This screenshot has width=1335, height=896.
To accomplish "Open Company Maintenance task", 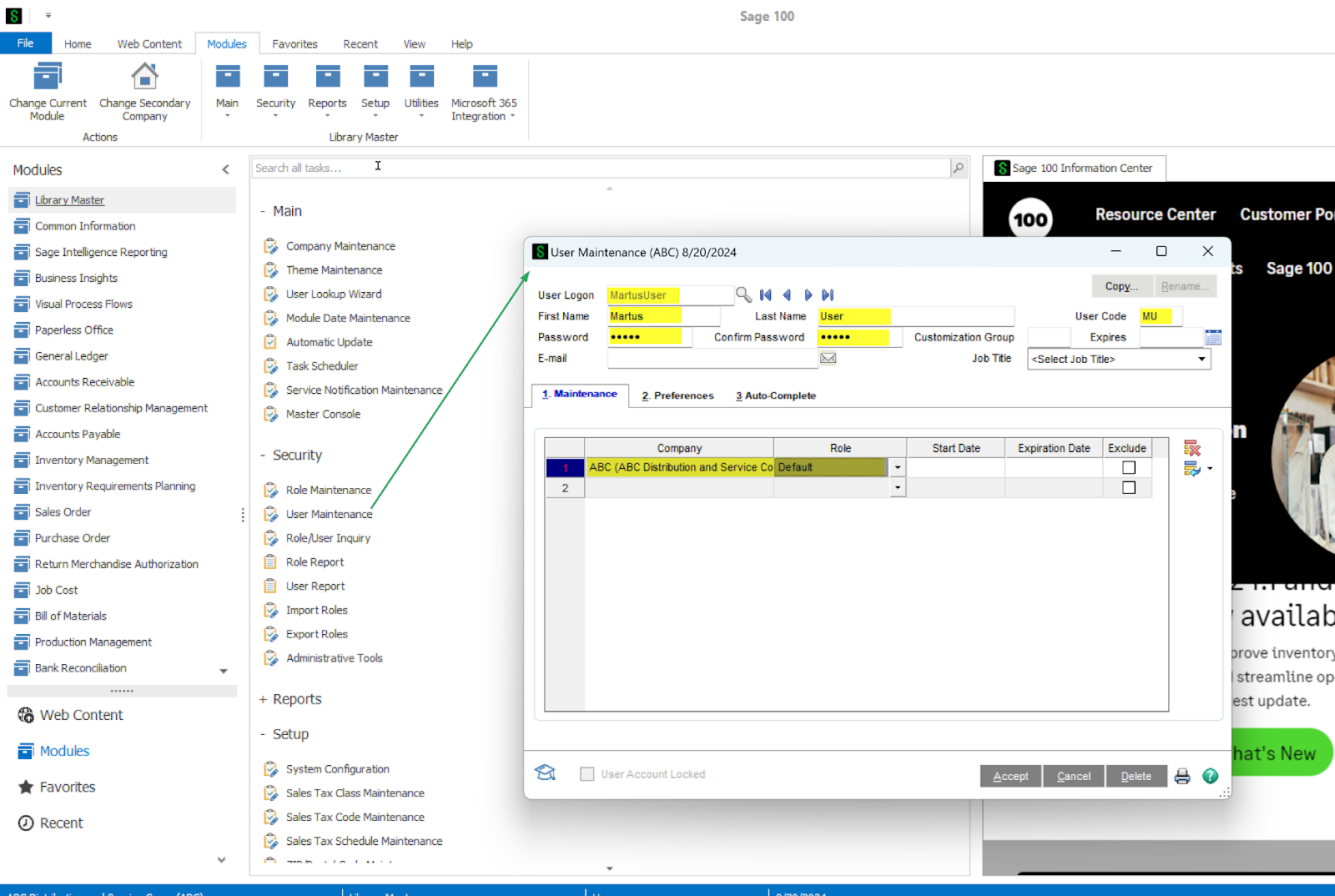I will (x=340, y=246).
